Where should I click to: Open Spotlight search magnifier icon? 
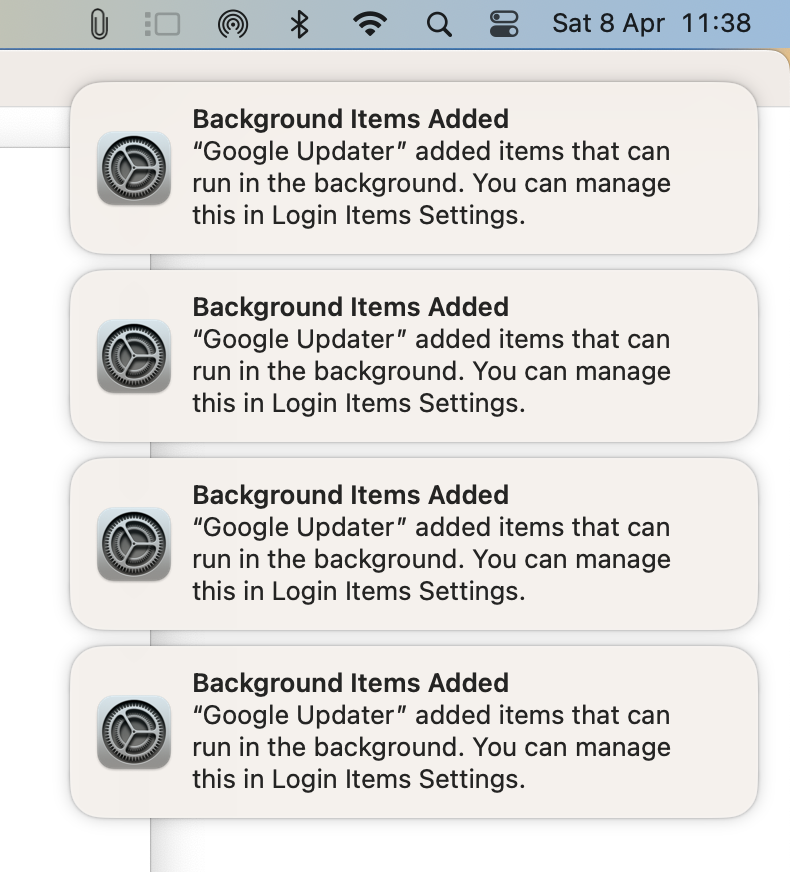click(439, 24)
